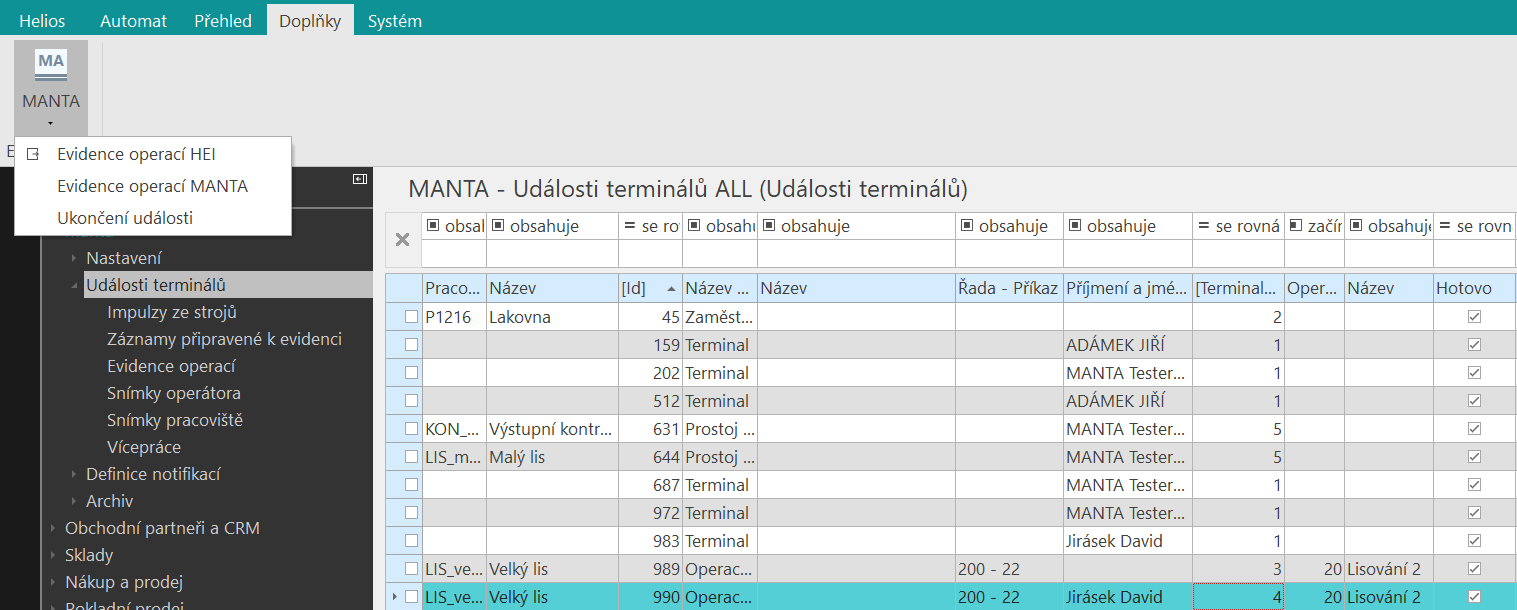Check the row checkbox for Lakovna
This screenshot has height=610, width=1517.
[x=411, y=317]
